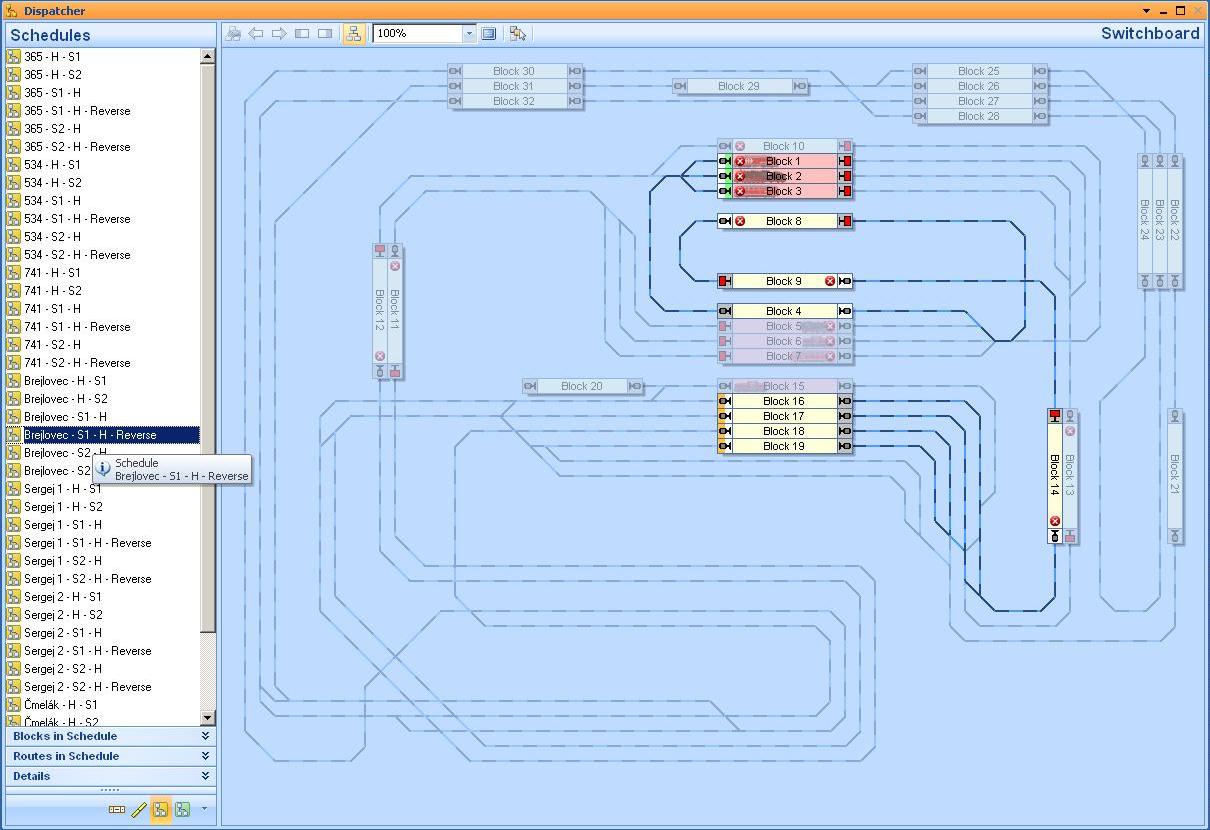Click the back arrow toolbar icon
Screen dimensions: 1210x830
click(256, 33)
